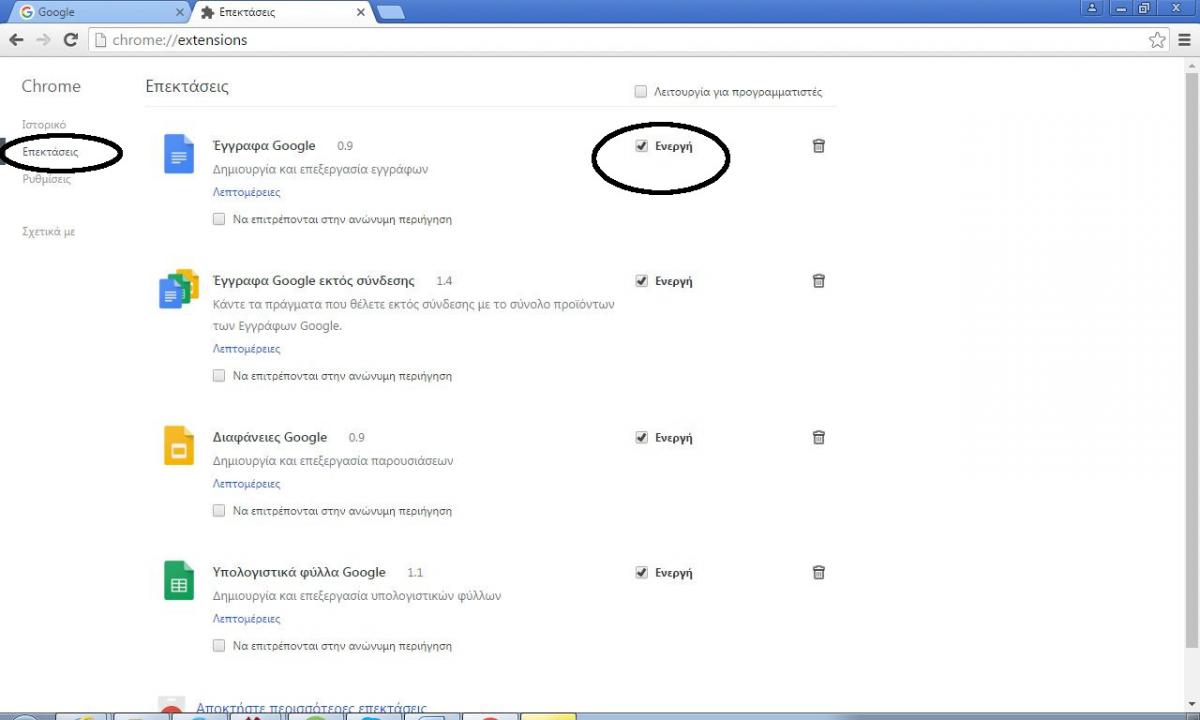Click the user profile button in title bar
Image resolution: width=1200 pixels, height=720 pixels.
1092,8
